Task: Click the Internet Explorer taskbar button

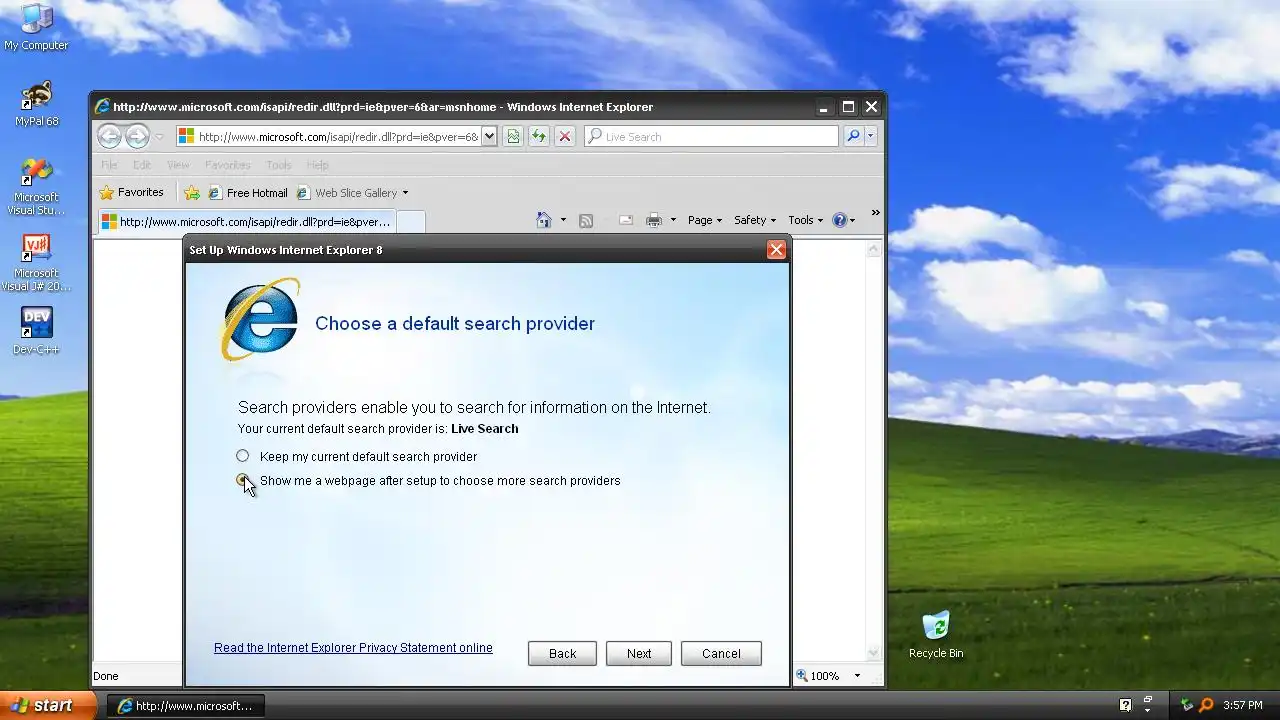Action: tap(186, 706)
